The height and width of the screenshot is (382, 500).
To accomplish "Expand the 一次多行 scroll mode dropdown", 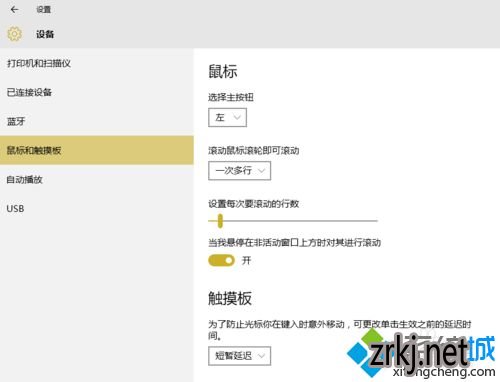I will (239, 171).
